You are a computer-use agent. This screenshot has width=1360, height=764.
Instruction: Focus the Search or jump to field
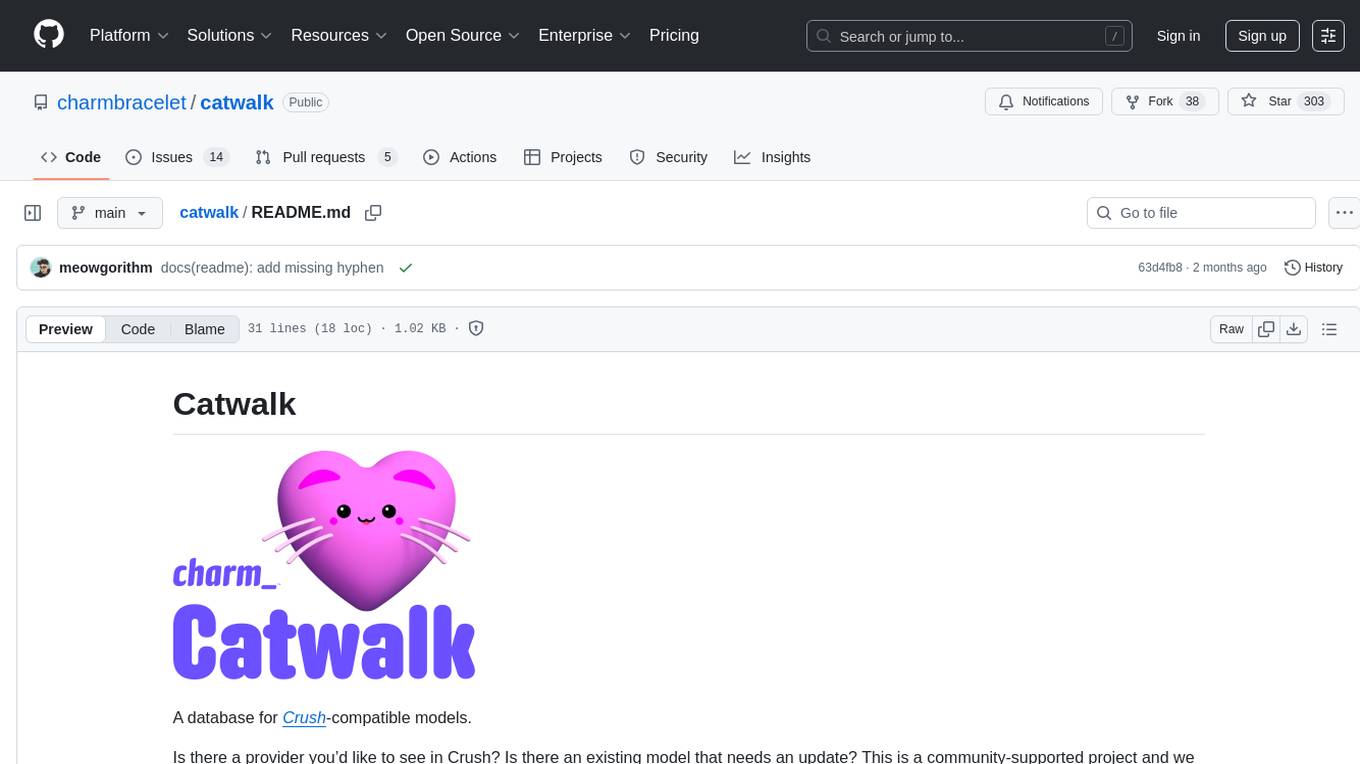(x=969, y=36)
